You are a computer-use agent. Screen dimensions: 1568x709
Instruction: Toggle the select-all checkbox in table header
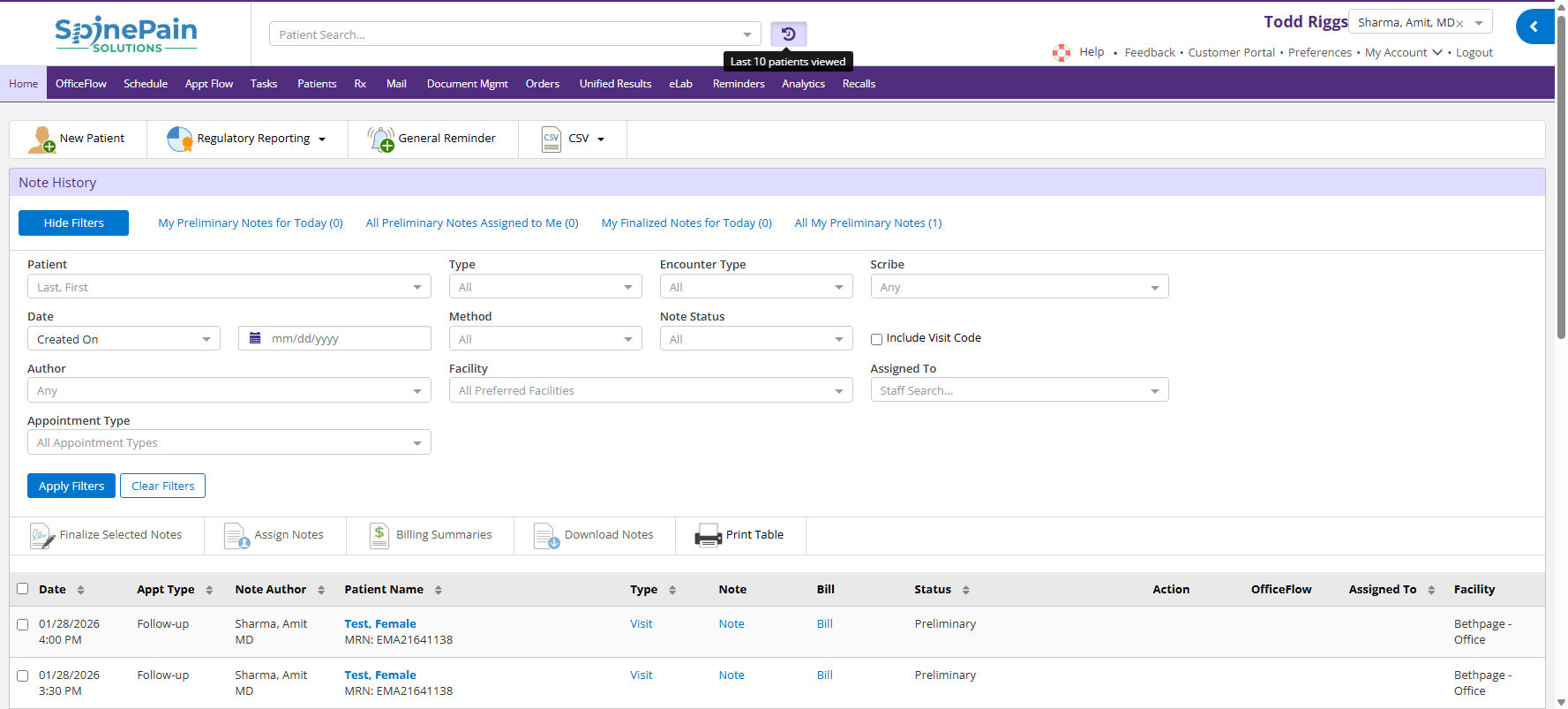(23, 589)
